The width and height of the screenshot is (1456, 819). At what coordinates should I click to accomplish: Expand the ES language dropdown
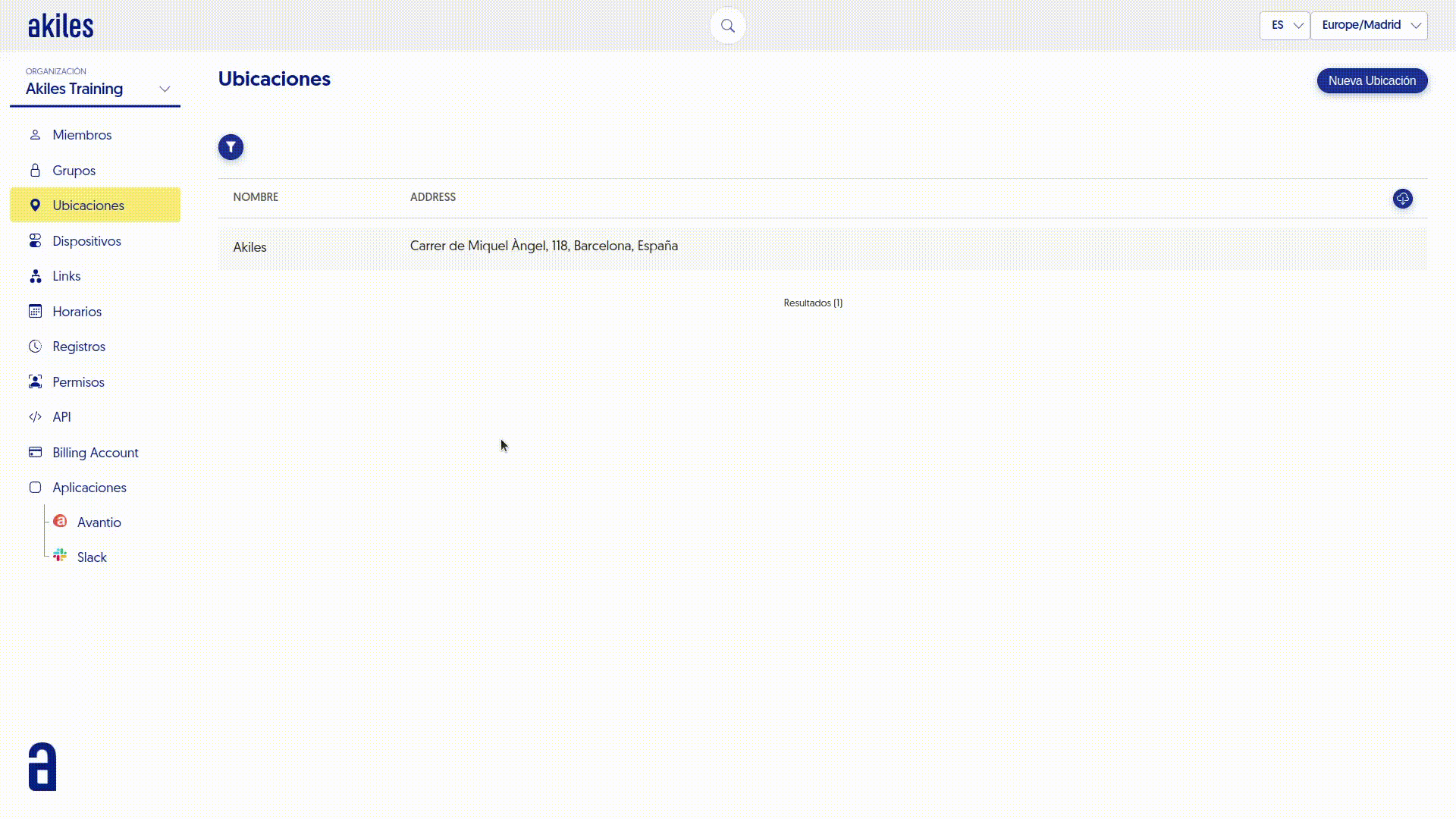click(1285, 25)
